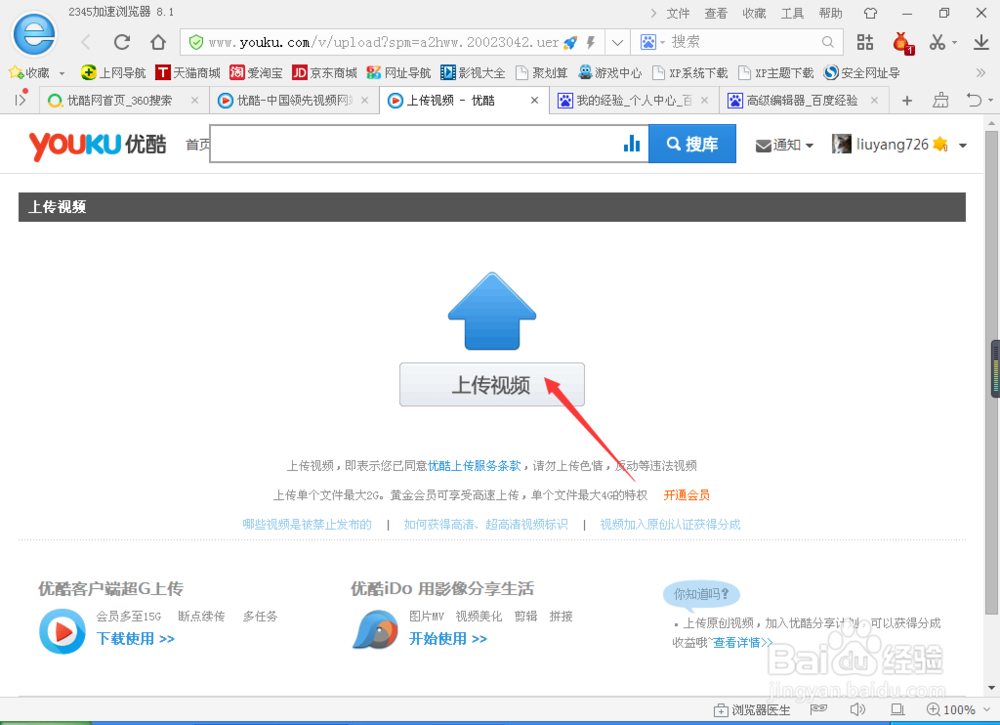Go to the browser home page
Screen dimensions: 1000x725
coord(158,42)
